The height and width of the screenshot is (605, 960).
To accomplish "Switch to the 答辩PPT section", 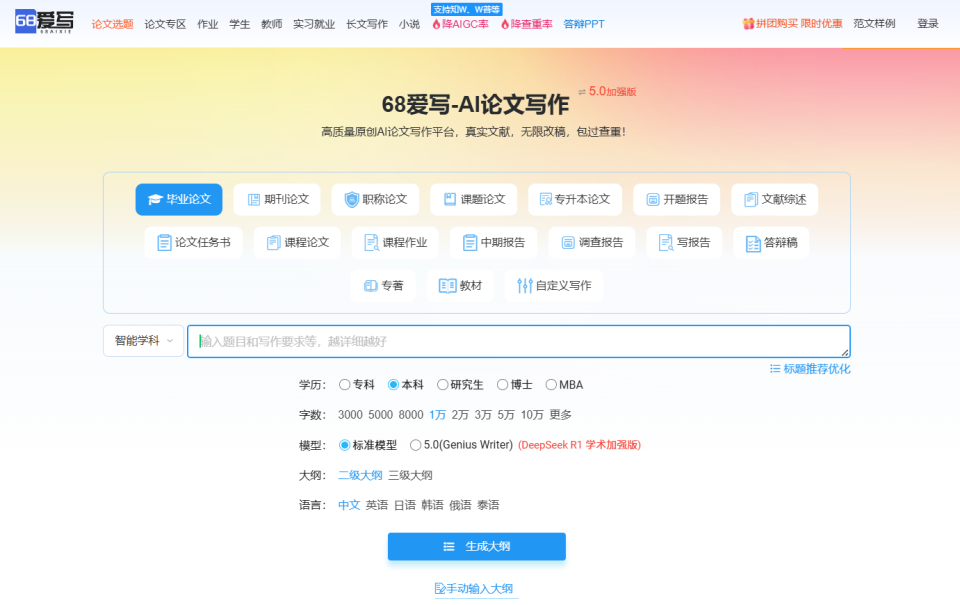I will [584, 23].
